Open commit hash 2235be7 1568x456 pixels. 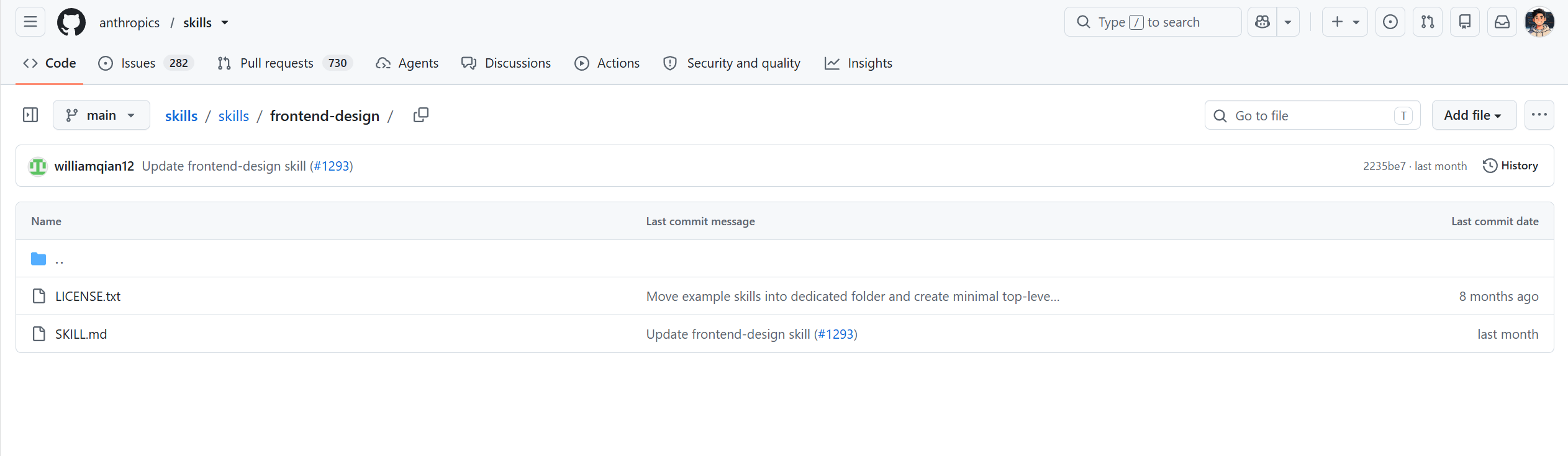(x=1384, y=166)
